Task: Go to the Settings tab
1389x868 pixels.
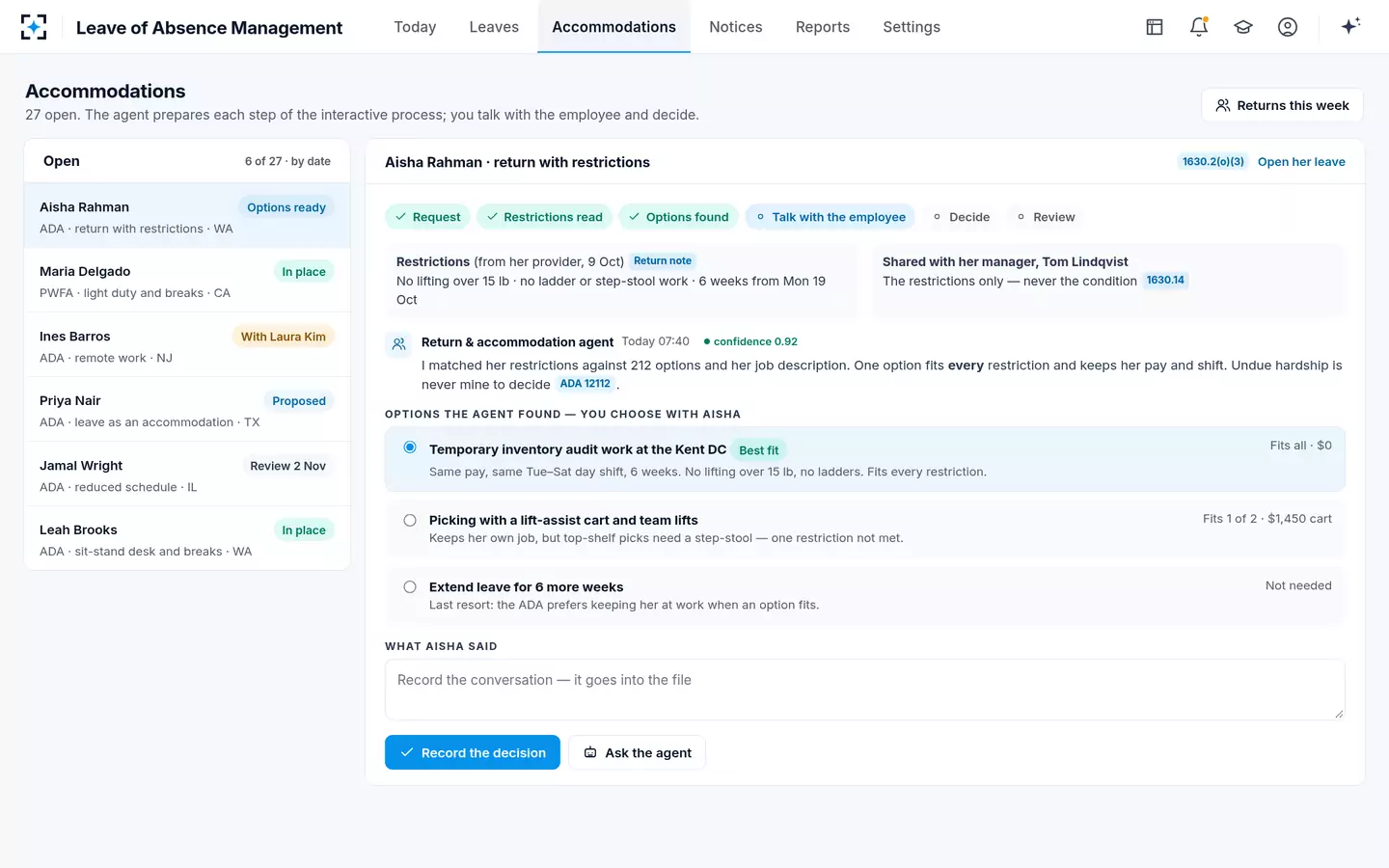Action: [x=912, y=27]
